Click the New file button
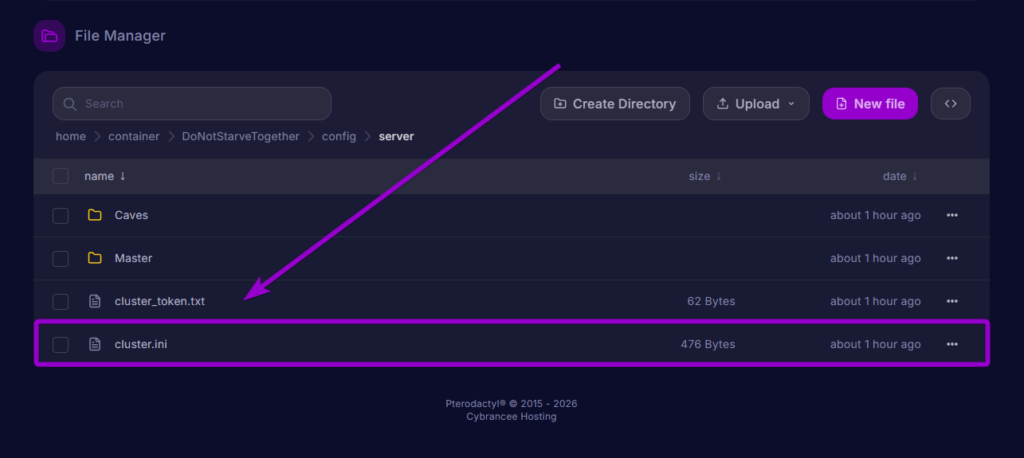Screen dimensions: 1024x458 pyautogui.click(x=870, y=103)
